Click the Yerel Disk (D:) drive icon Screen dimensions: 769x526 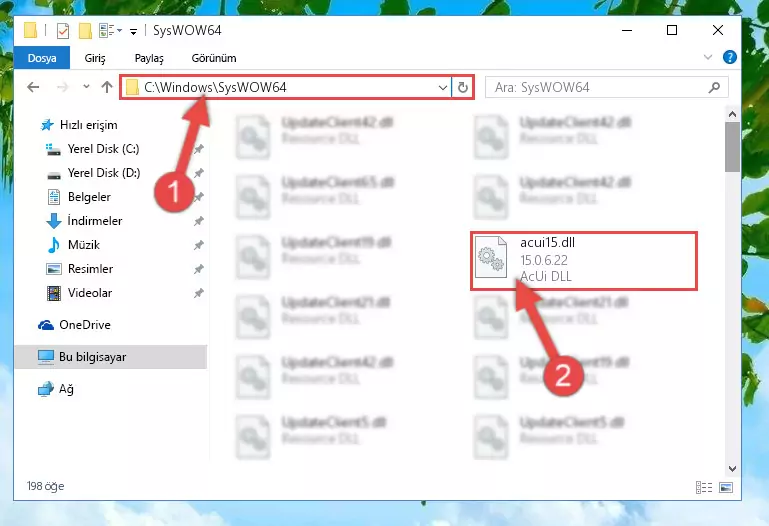pyautogui.click(x=53, y=174)
